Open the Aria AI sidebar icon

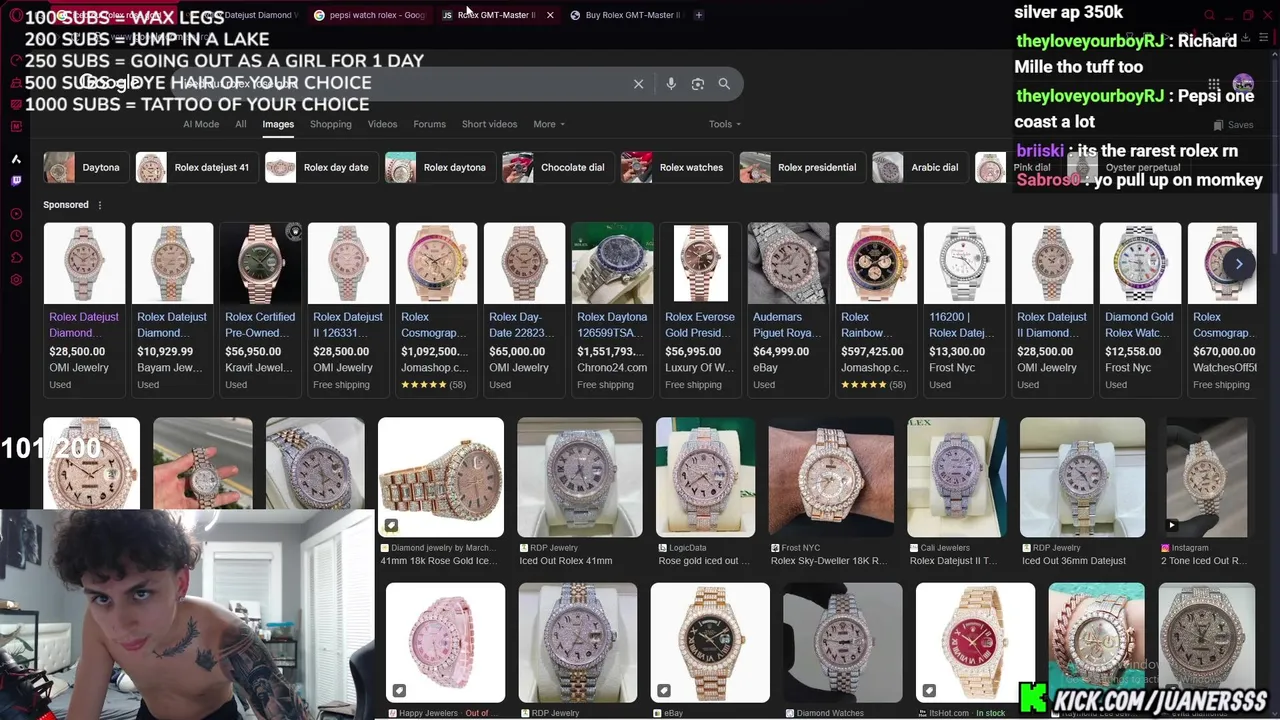[16, 159]
